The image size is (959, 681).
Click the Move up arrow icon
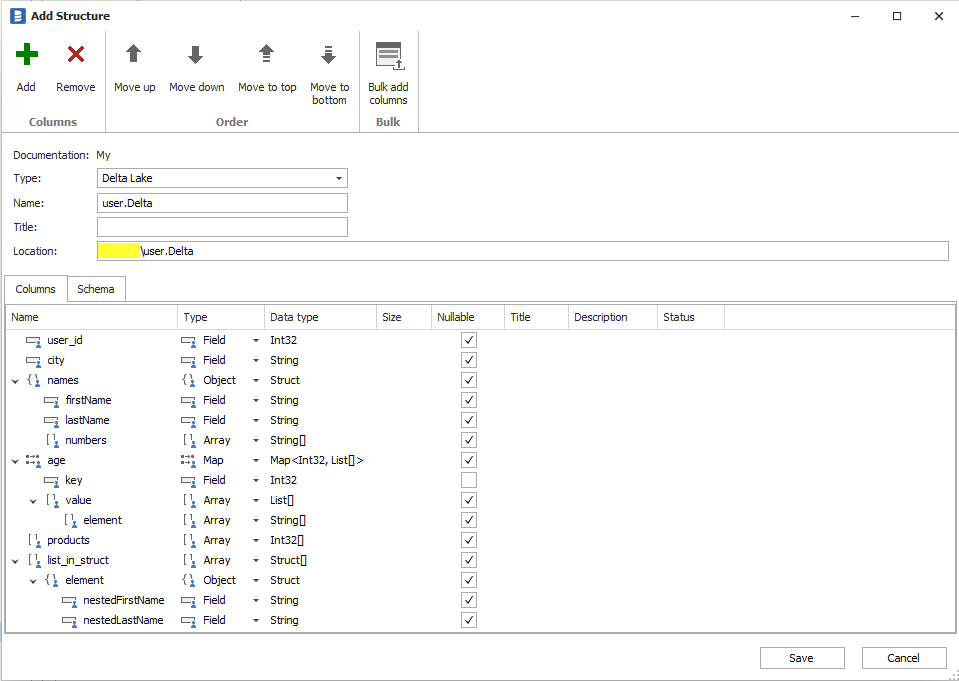pyautogui.click(x=134, y=55)
